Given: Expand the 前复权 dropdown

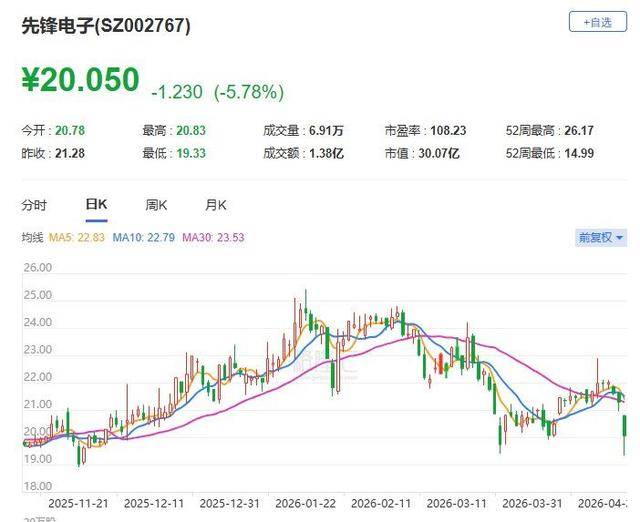Looking at the screenshot, I should click(x=601, y=237).
